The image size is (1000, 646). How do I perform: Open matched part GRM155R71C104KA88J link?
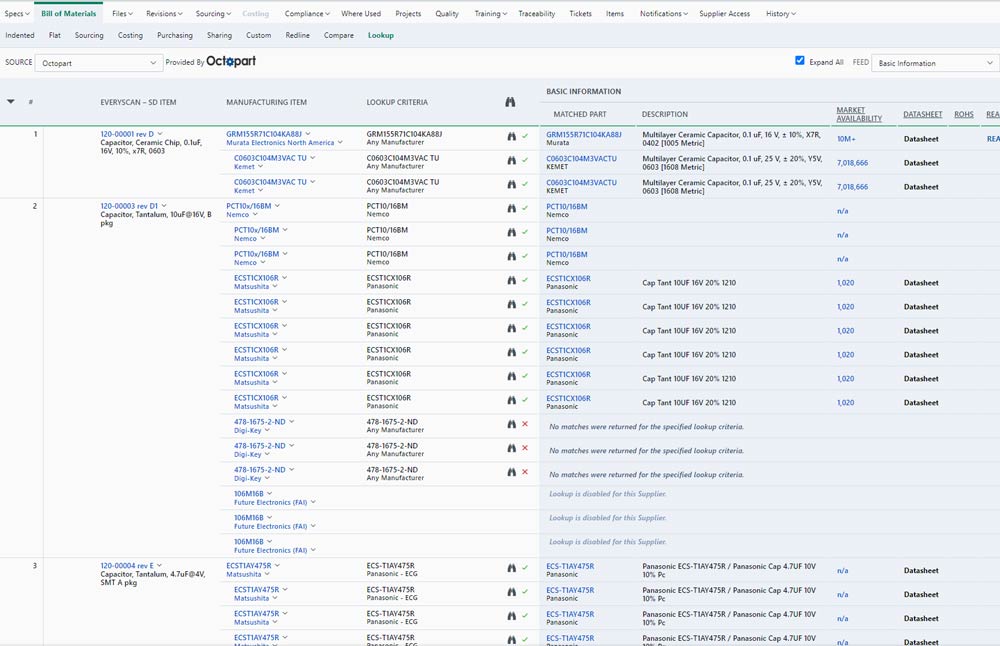[584, 135]
